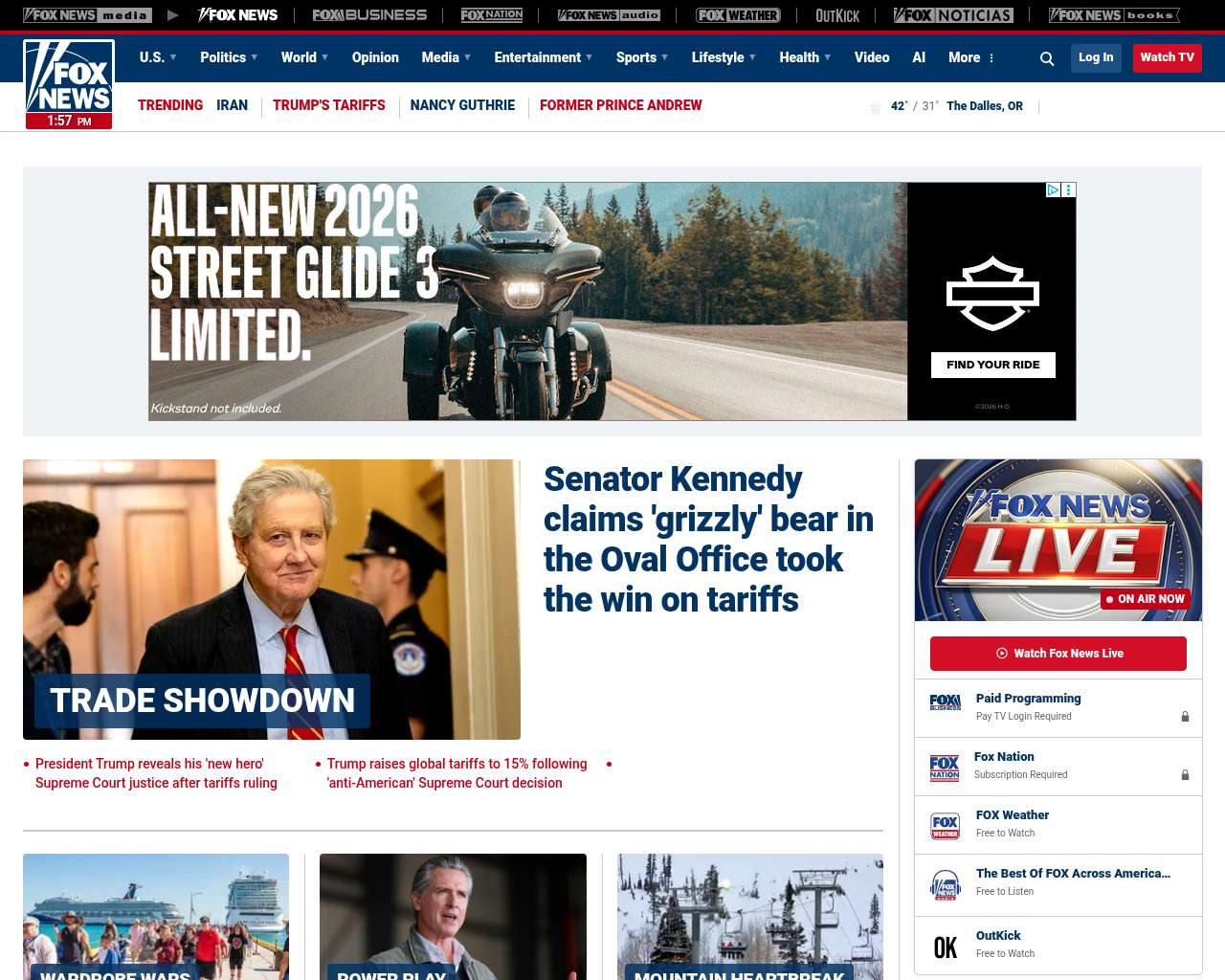This screenshot has height=980, width=1225.
Task: Click the AdChoices icon on the ad
Action: [x=1053, y=190]
